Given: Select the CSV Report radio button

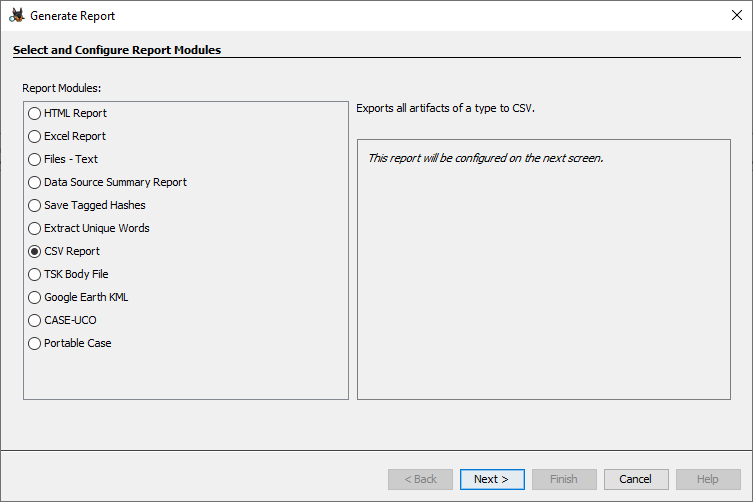Looking at the screenshot, I should 35,251.
